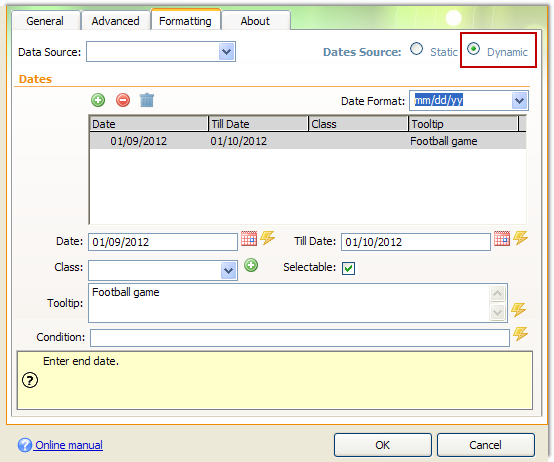Toggle the Selectable checkbox
The width and height of the screenshot is (554, 462).
348,268
